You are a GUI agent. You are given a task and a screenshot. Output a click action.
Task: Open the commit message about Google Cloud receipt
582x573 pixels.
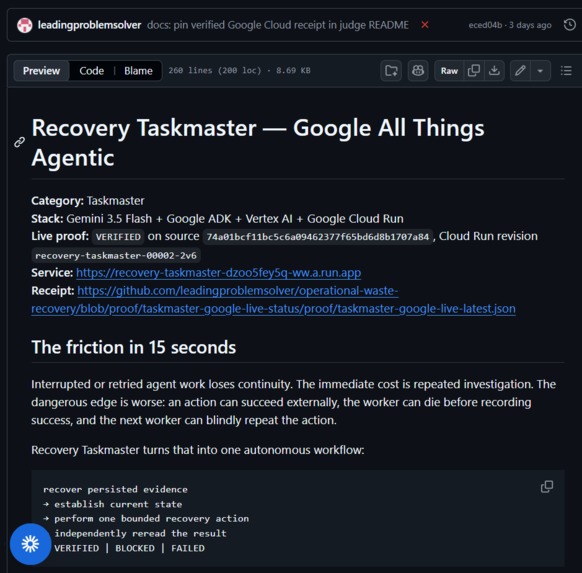pyautogui.click(x=278, y=25)
